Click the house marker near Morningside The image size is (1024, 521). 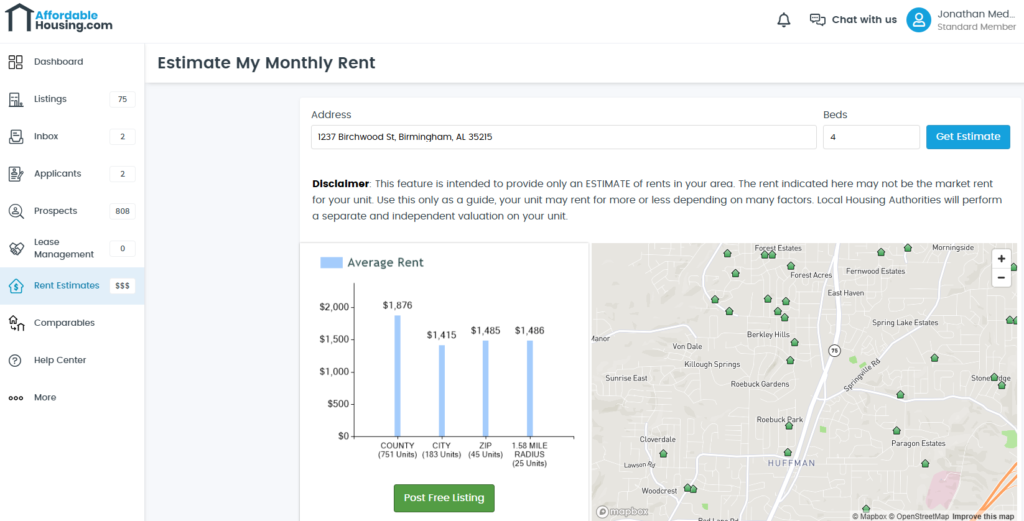(908, 247)
